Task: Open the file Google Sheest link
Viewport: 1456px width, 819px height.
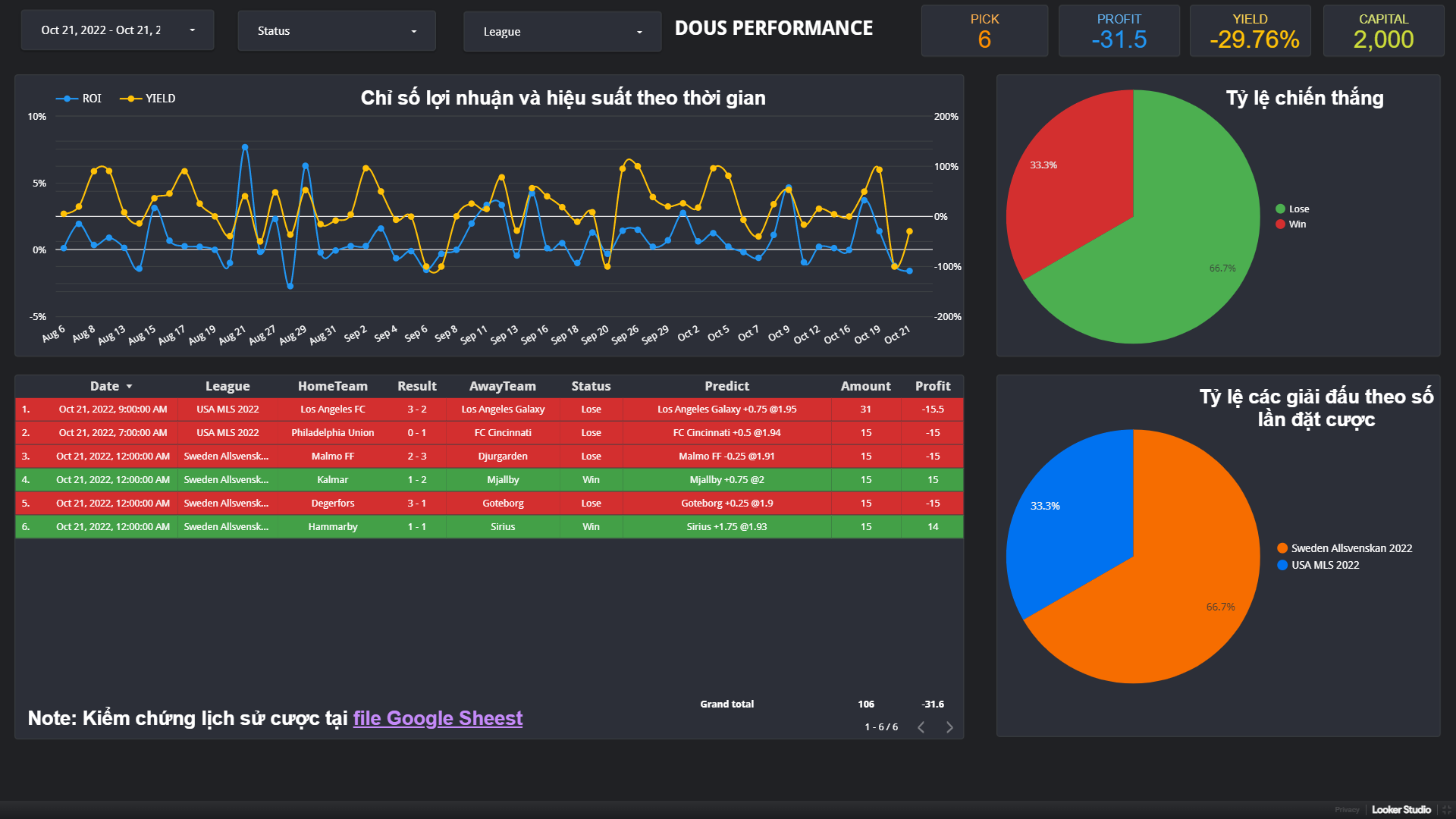Action: (438, 718)
